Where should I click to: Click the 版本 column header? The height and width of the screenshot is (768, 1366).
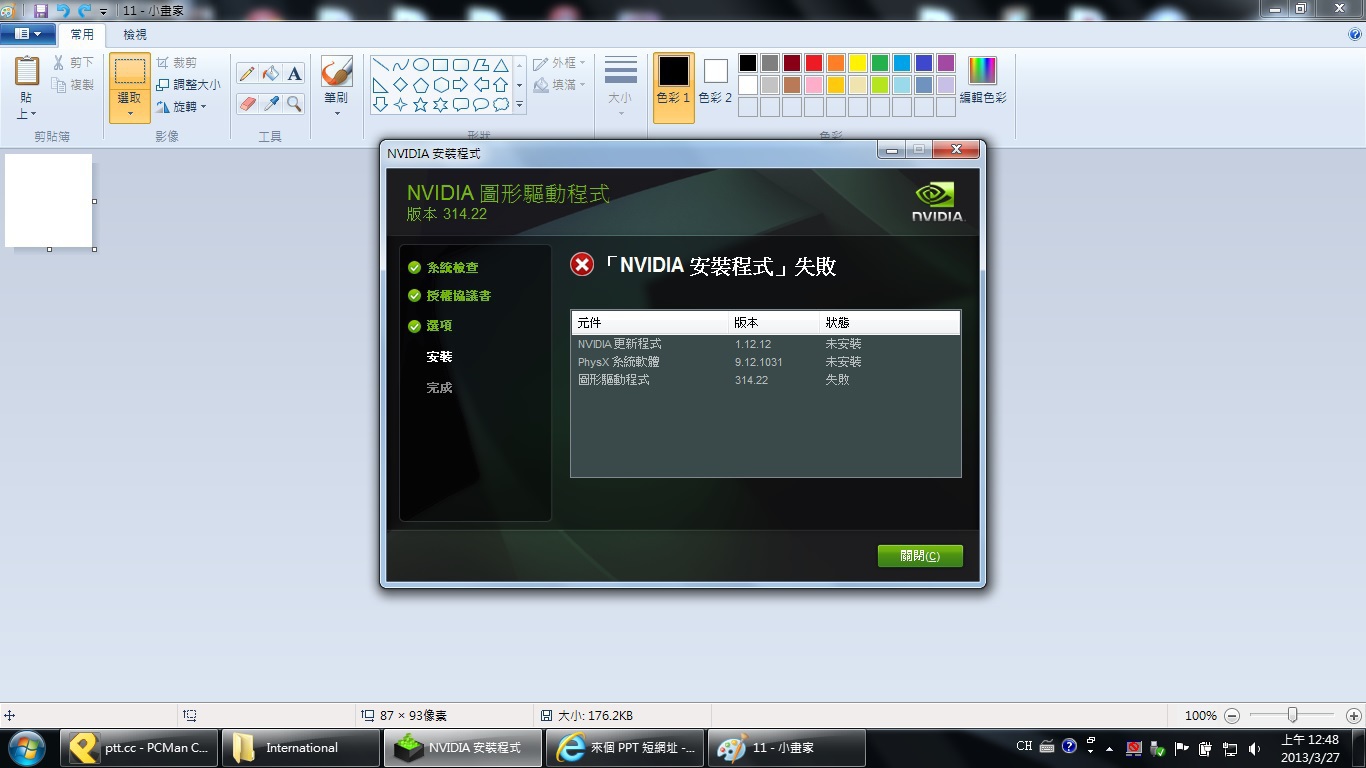(773, 323)
